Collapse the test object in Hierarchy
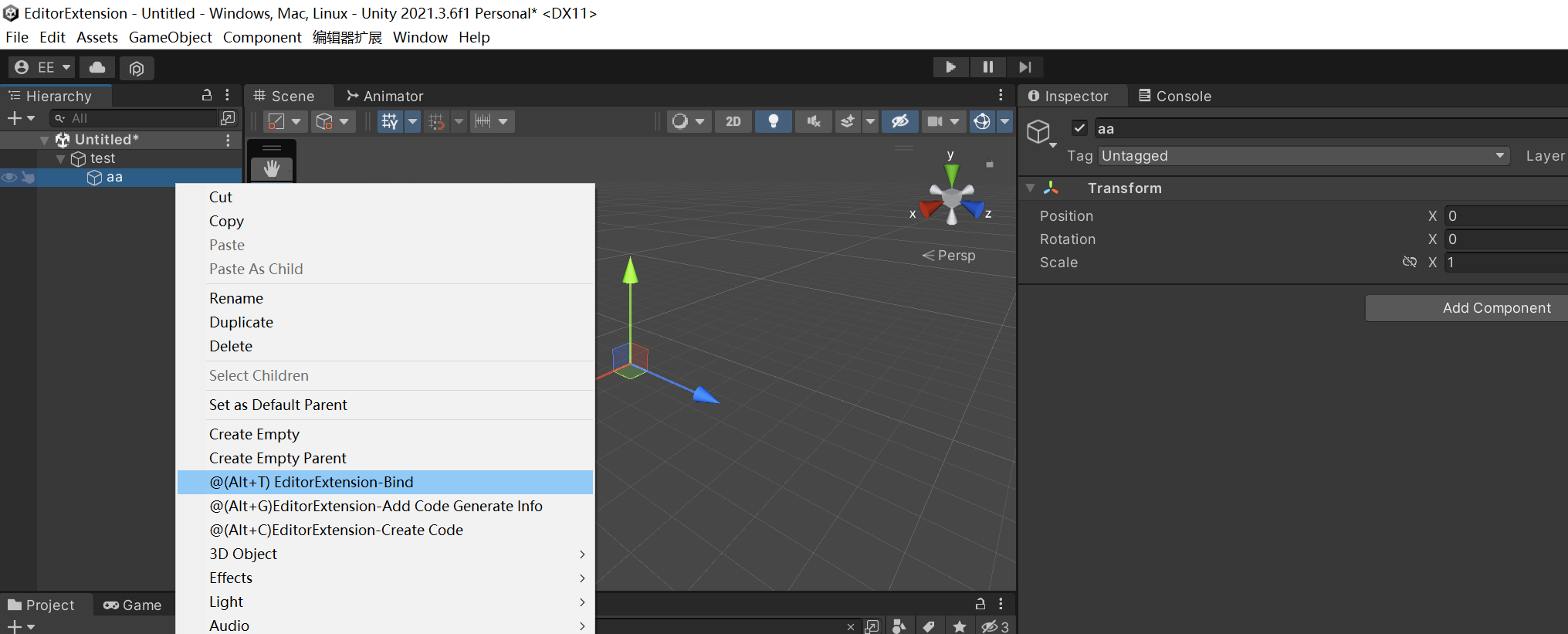Screen dimensions: 1568x634 61,158
